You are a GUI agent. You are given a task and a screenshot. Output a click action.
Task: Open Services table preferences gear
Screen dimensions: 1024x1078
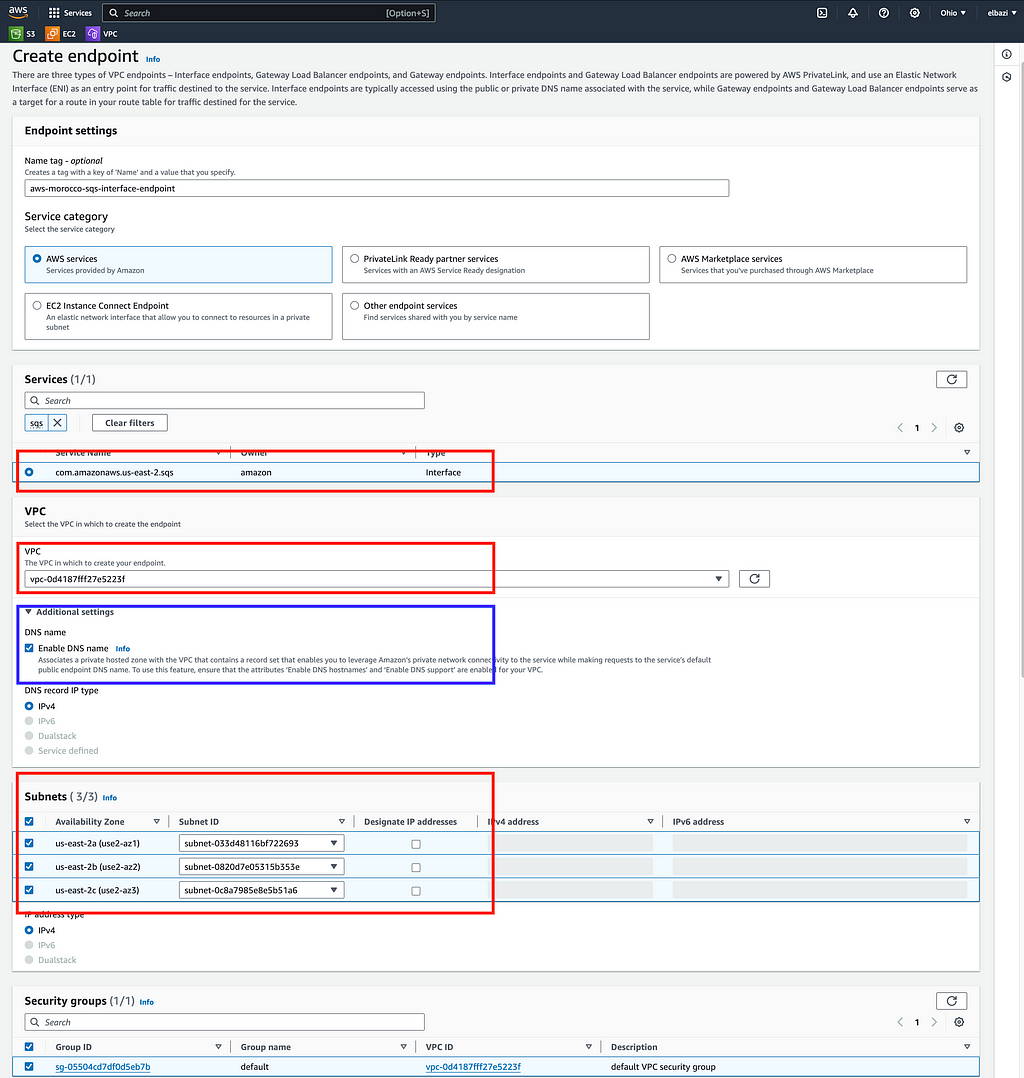pyautogui.click(x=959, y=428)
